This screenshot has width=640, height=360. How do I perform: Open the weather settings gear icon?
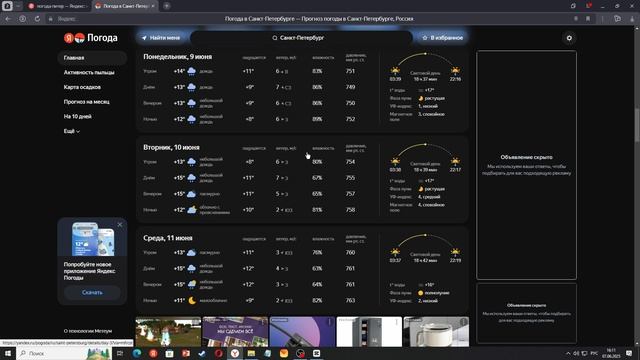point(569,38)
